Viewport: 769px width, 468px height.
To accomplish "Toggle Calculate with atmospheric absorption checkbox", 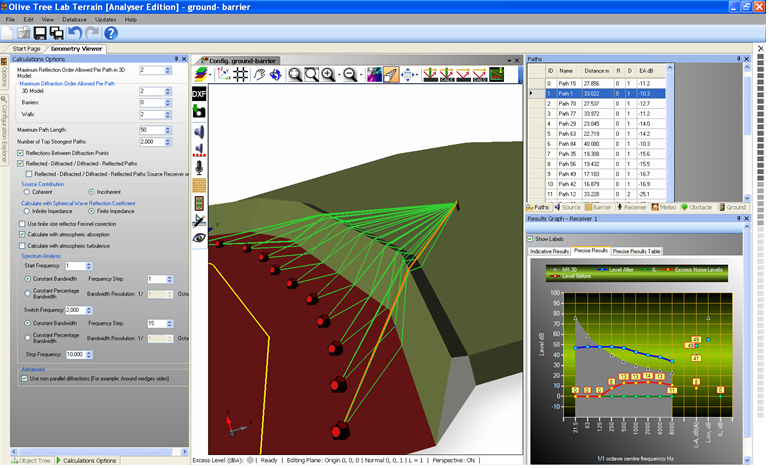I will coord(22,234).
